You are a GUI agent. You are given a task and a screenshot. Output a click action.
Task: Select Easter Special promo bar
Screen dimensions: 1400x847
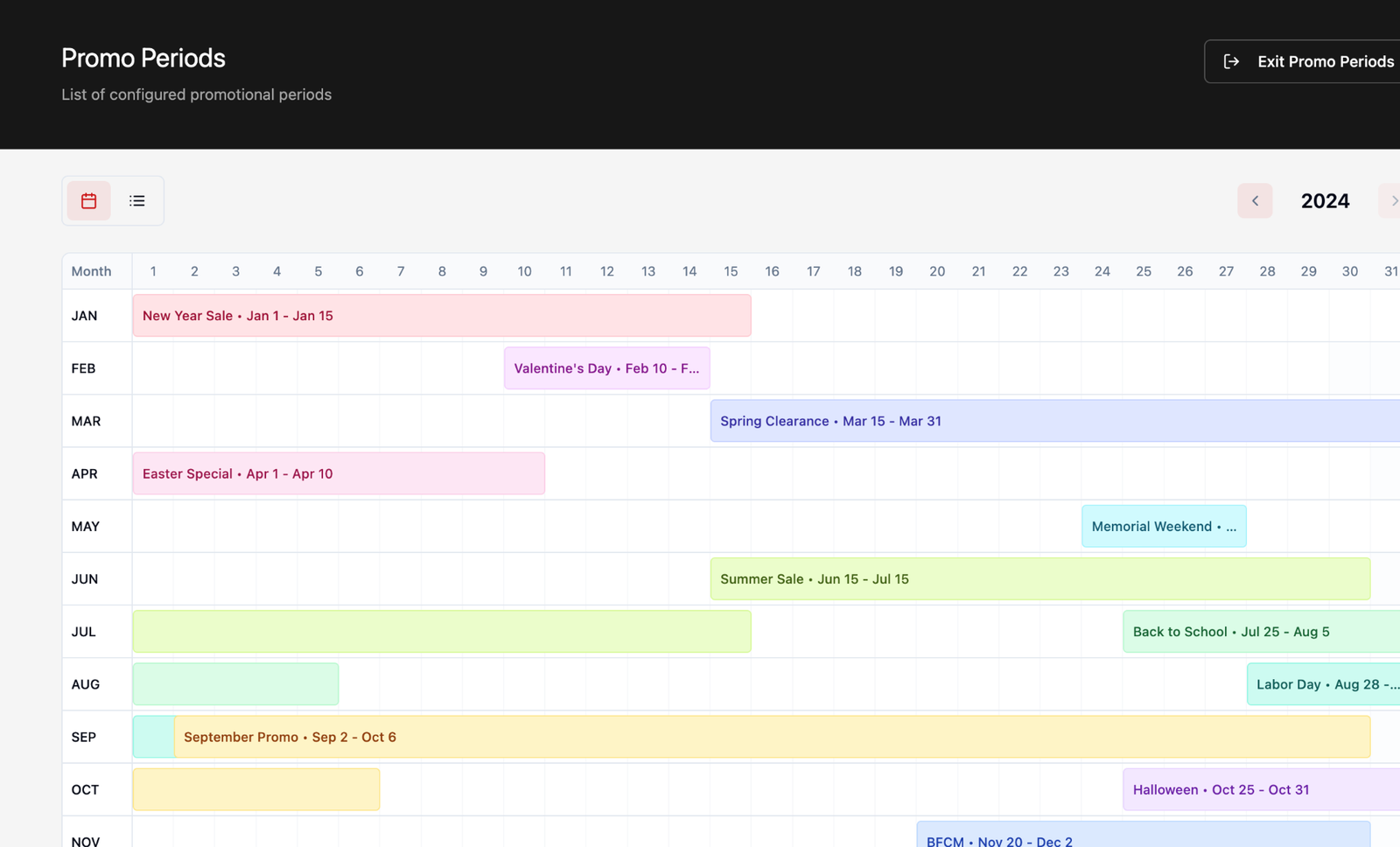(339, 473)
